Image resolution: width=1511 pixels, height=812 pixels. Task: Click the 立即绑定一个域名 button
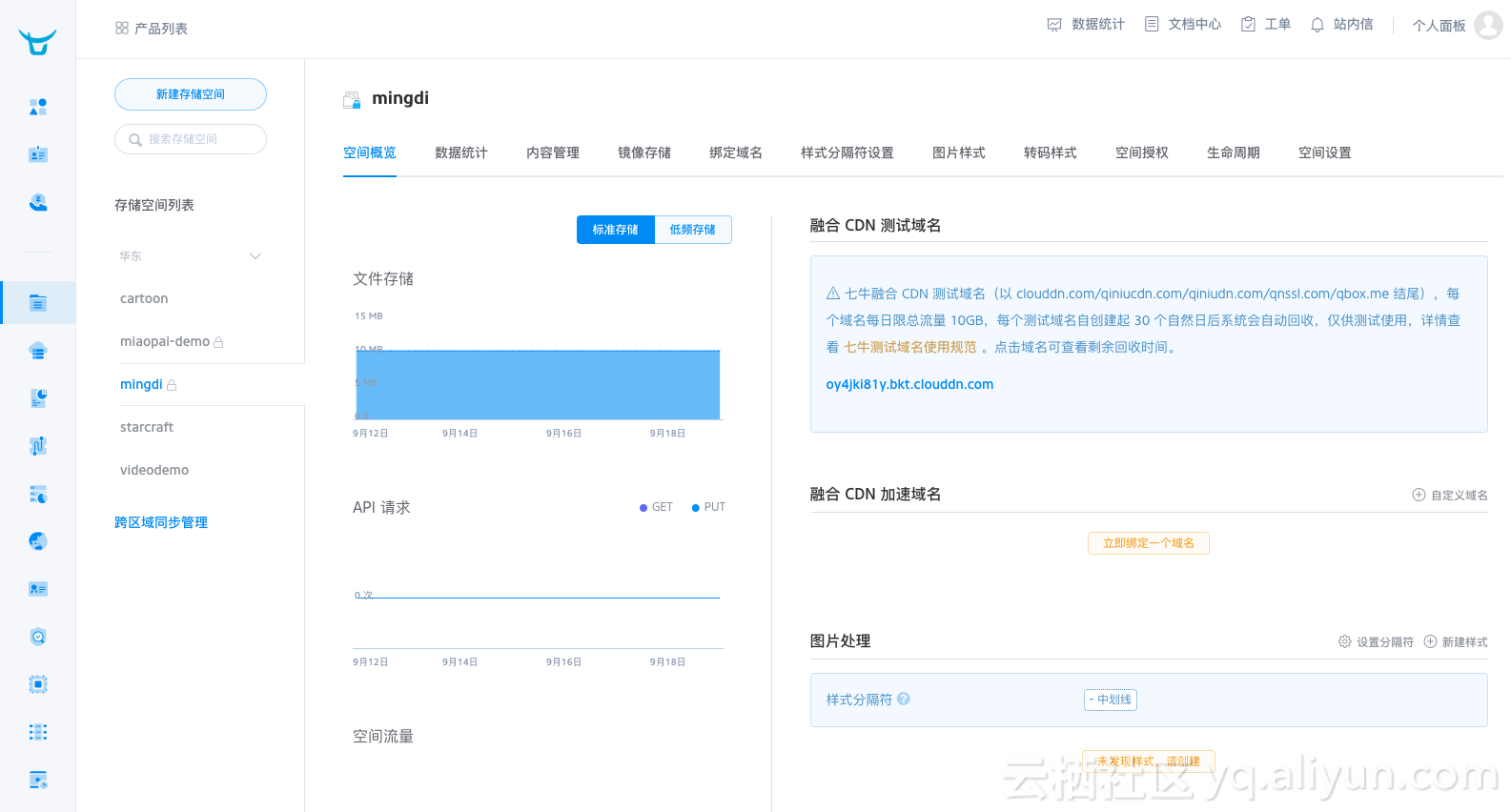(x=1149, y=543)
